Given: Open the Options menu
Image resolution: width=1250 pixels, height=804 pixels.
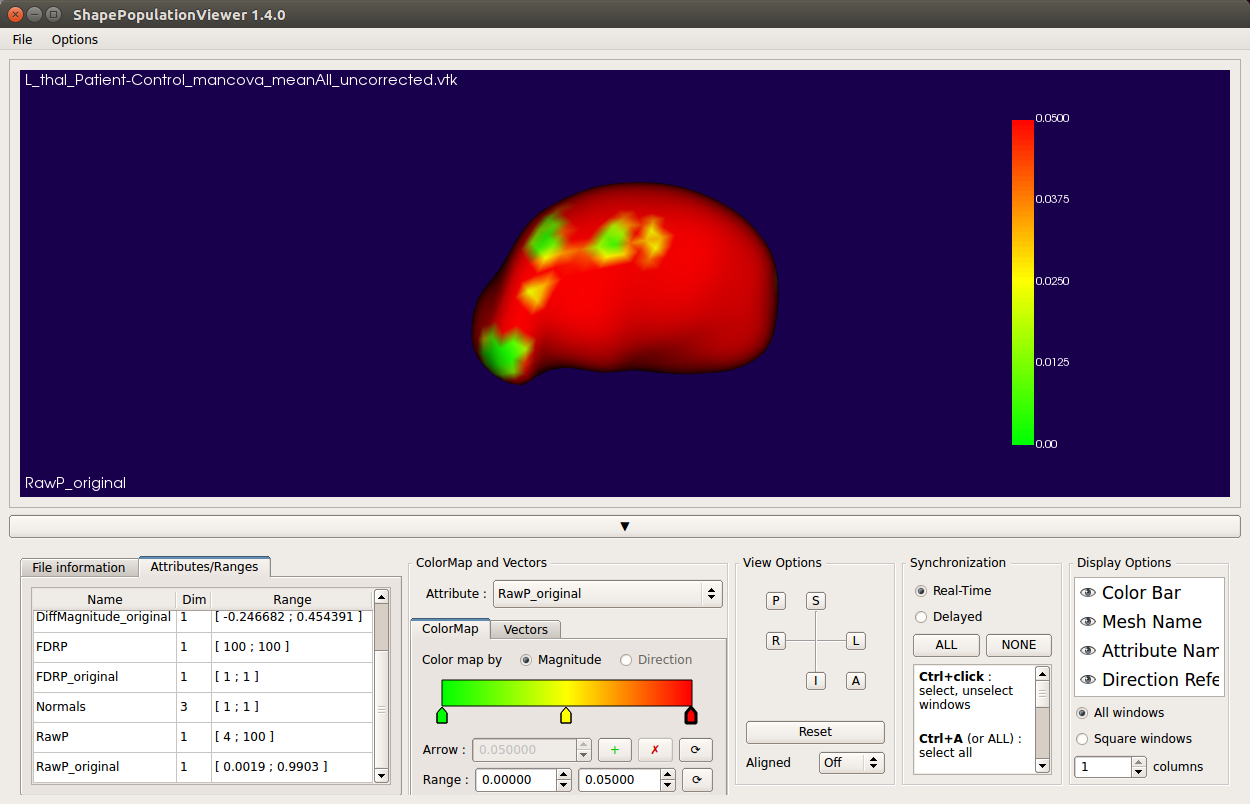Looking at the screenshot, I should [75, 40].
